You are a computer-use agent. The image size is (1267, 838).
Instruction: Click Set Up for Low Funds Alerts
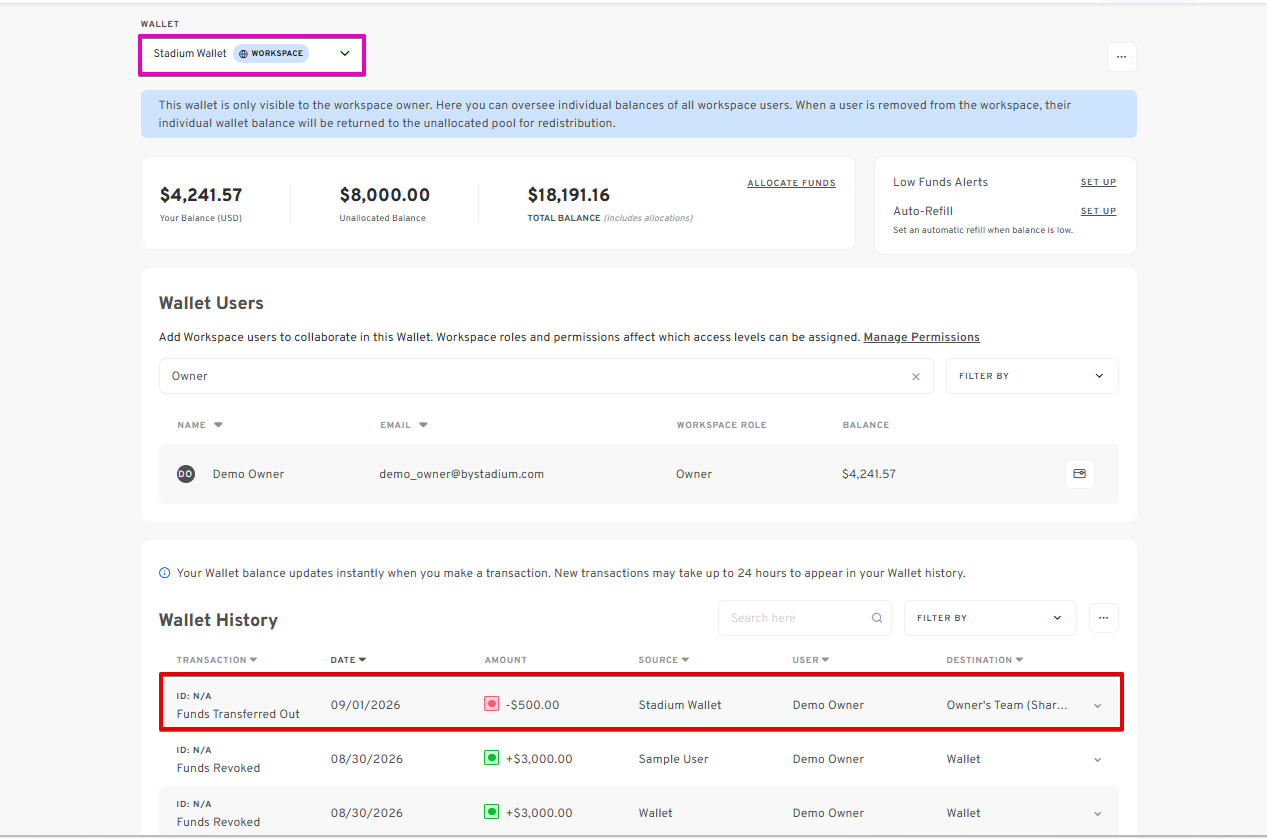(1098, 182)
